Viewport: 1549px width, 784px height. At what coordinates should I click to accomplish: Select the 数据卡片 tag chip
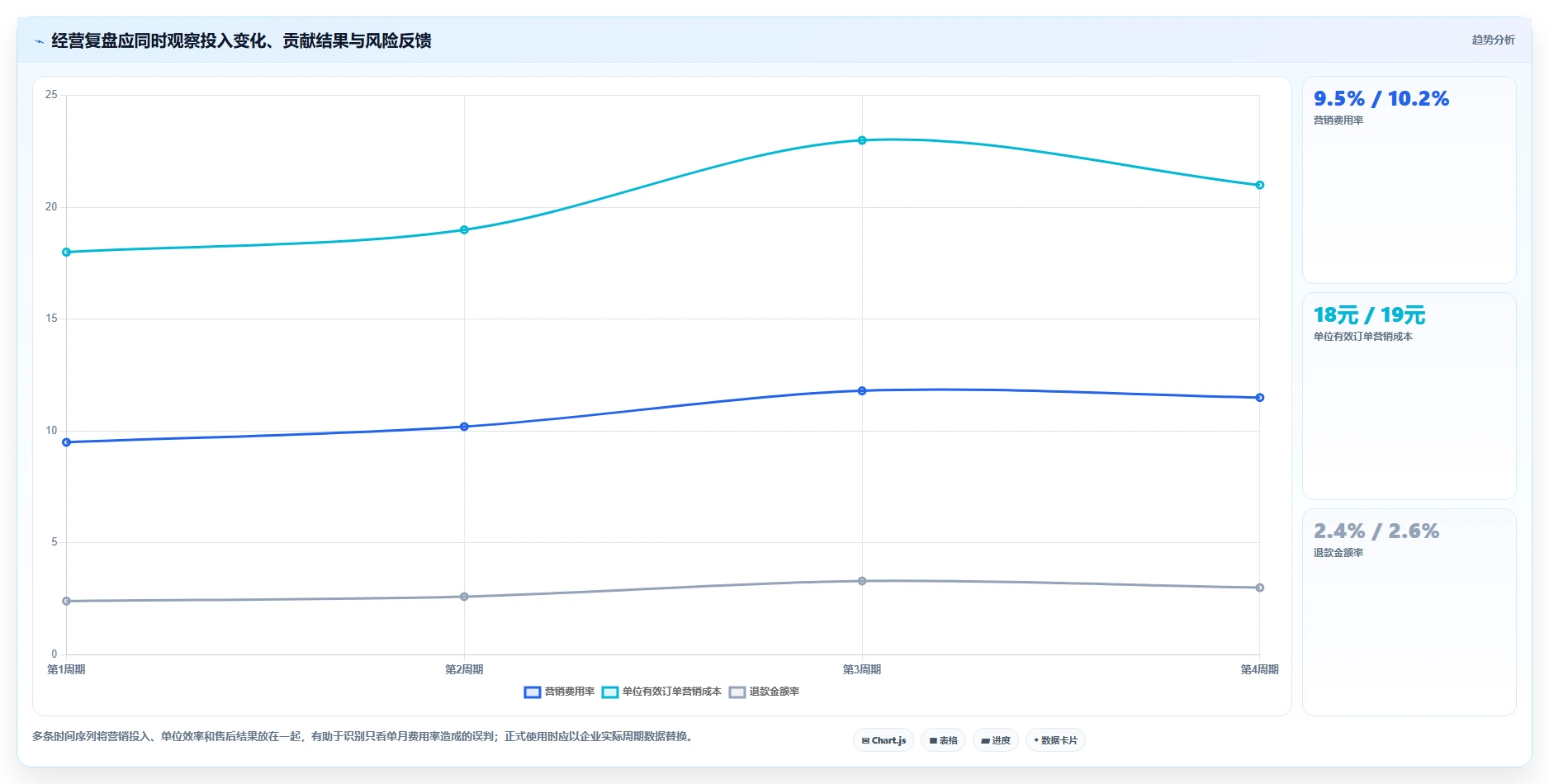1055,740
